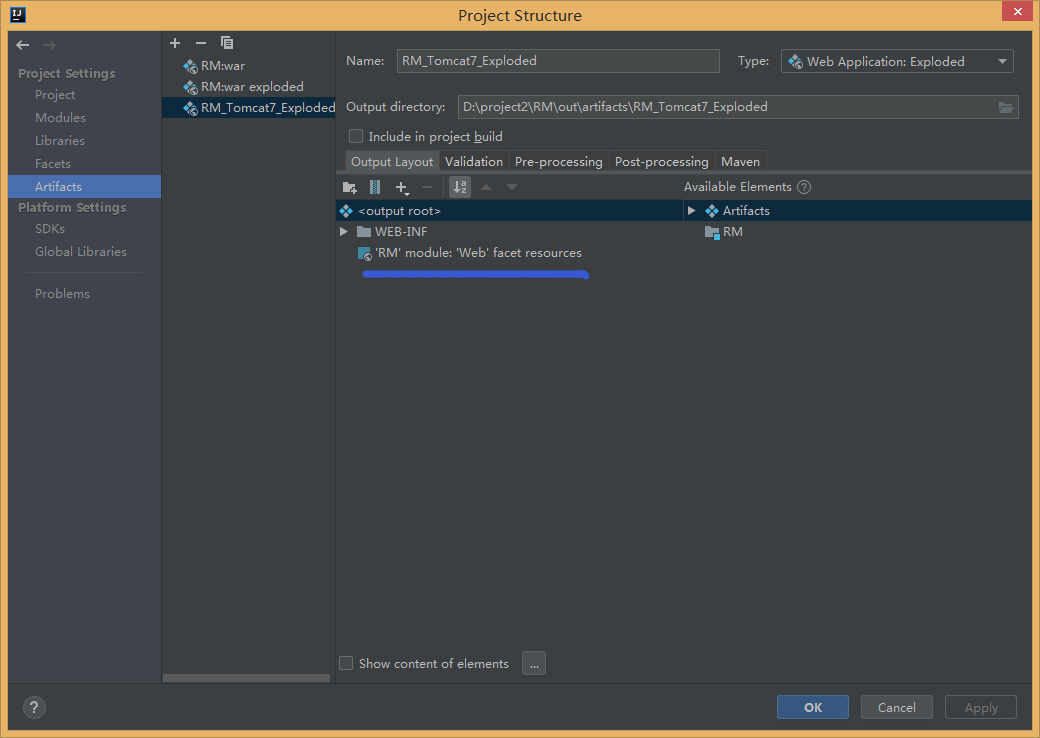Copy the selected artifact
The height and width of the screenshot is (738, 1040).
pos(227,43)
